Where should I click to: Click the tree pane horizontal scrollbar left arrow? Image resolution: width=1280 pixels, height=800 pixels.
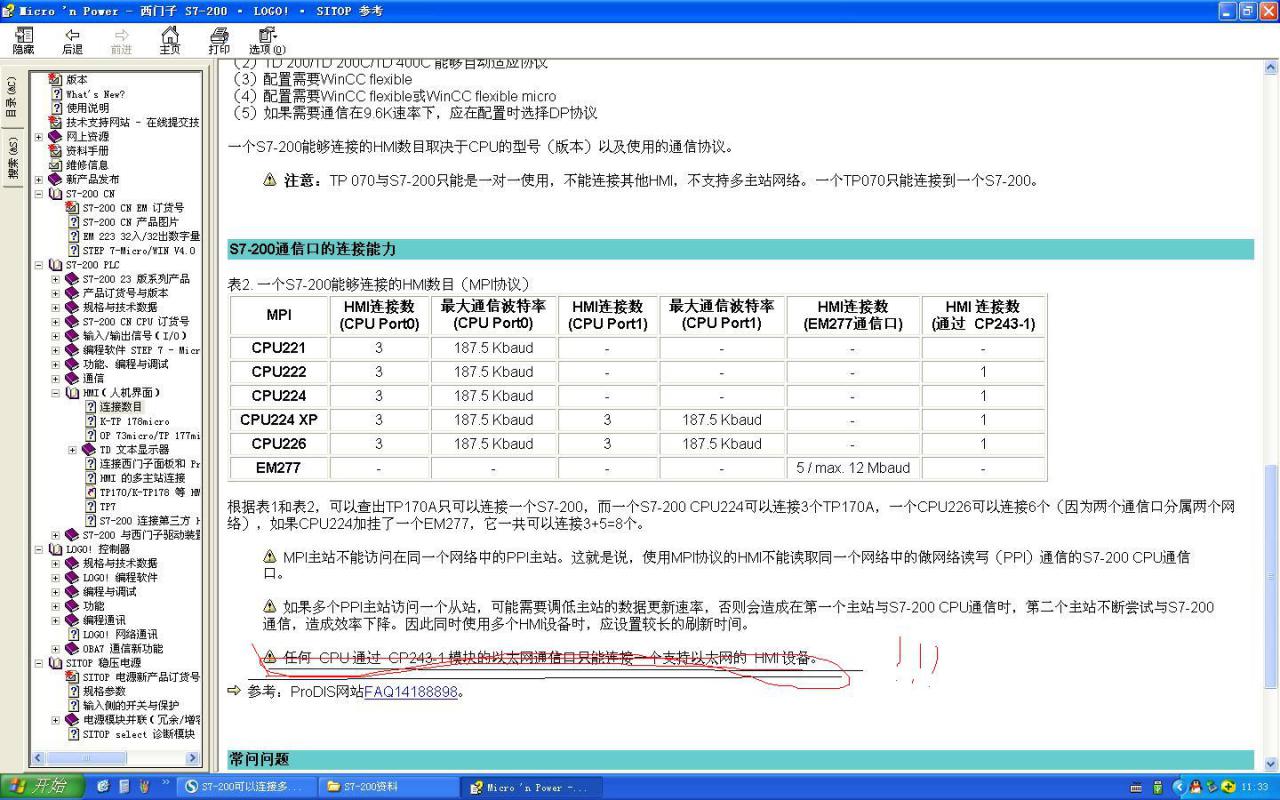click(39, 759)
